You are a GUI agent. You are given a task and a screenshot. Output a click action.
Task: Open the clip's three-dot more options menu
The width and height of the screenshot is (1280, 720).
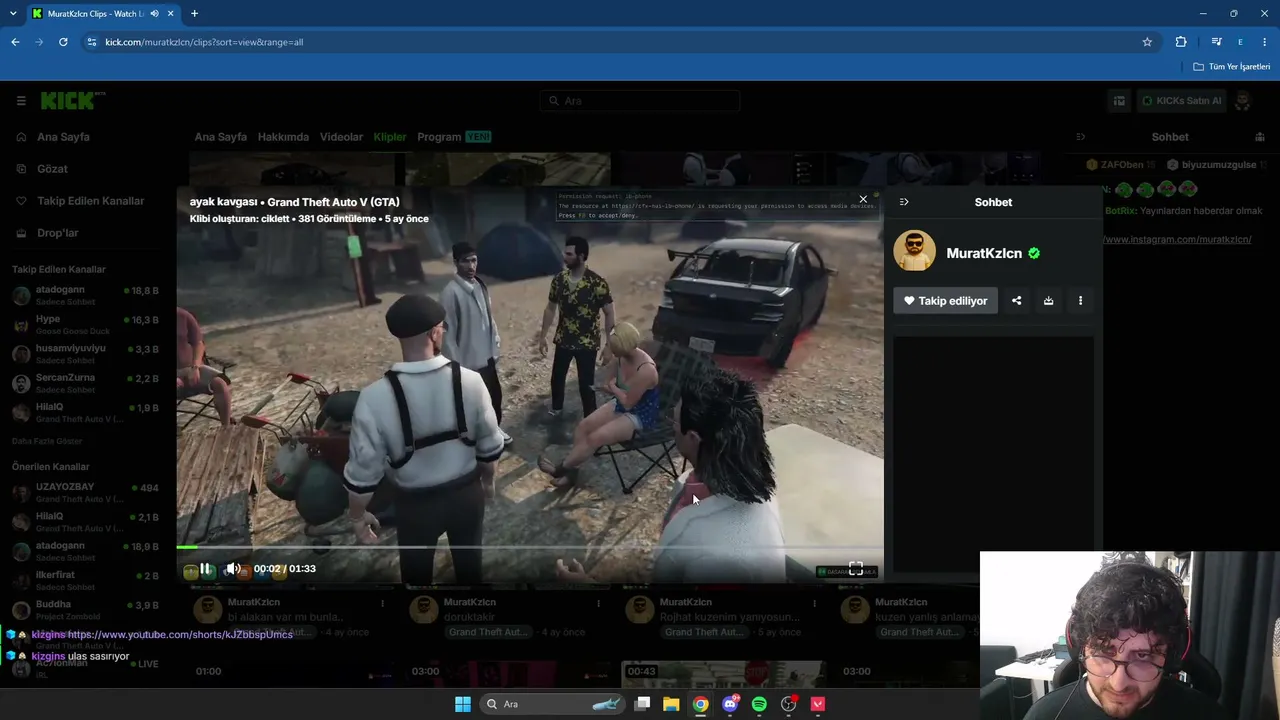(1080, 301)
